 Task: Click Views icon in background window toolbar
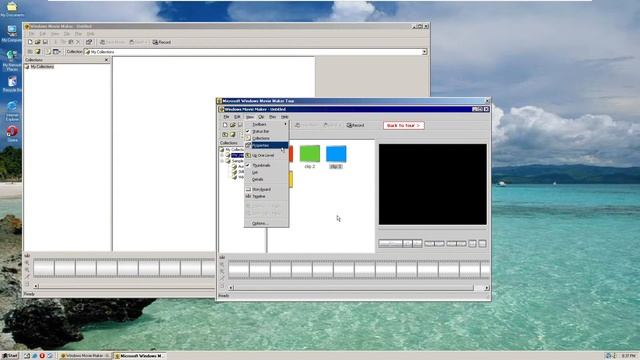57,52
